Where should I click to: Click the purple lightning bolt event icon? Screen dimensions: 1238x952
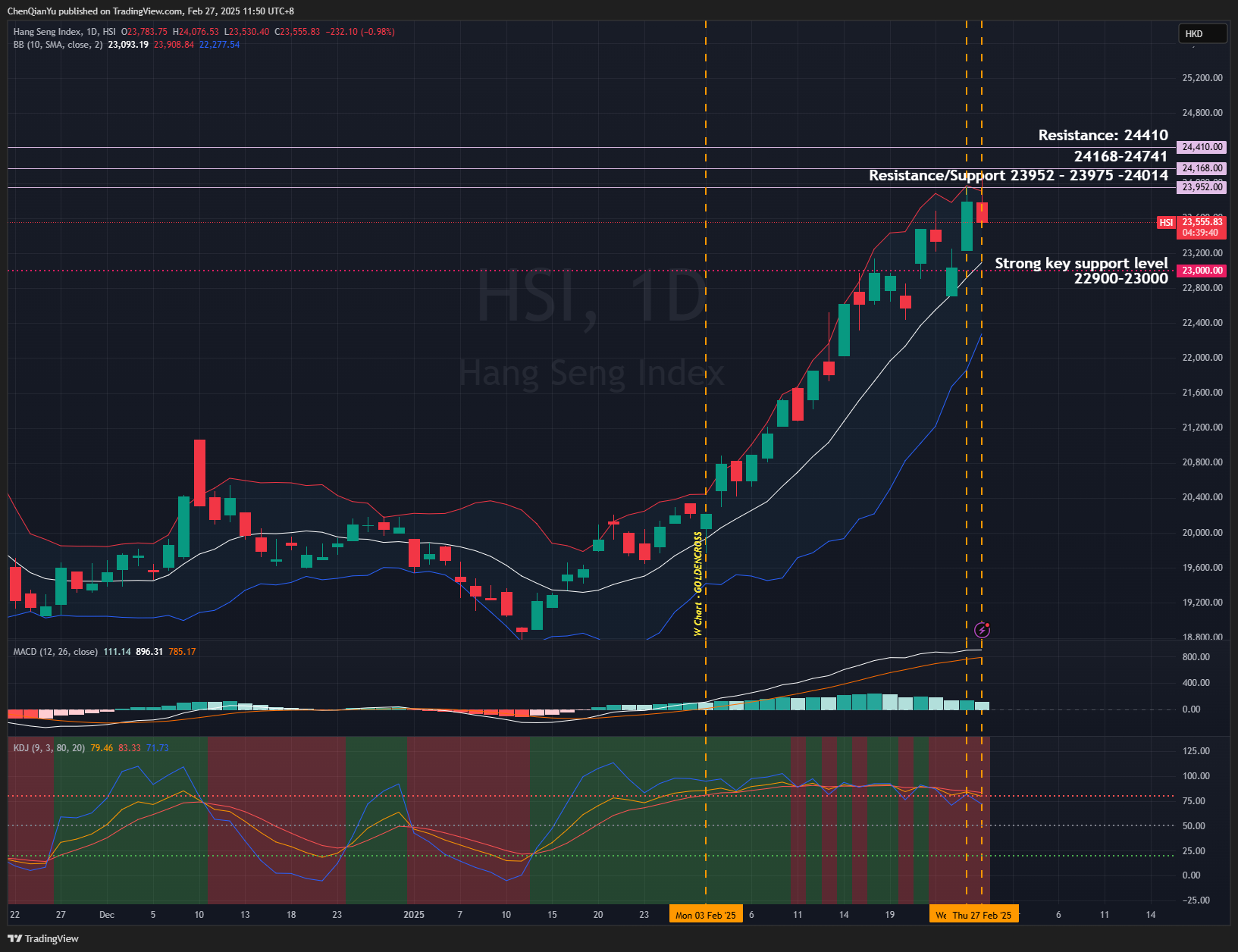pos(982,630)
